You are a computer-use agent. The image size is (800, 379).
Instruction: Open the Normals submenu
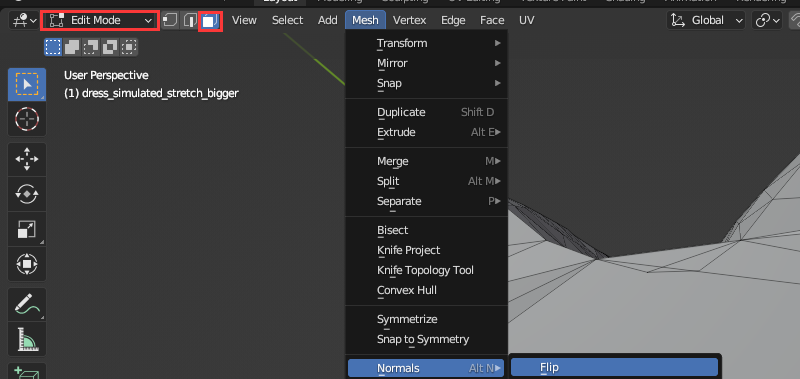pos(427,368)
